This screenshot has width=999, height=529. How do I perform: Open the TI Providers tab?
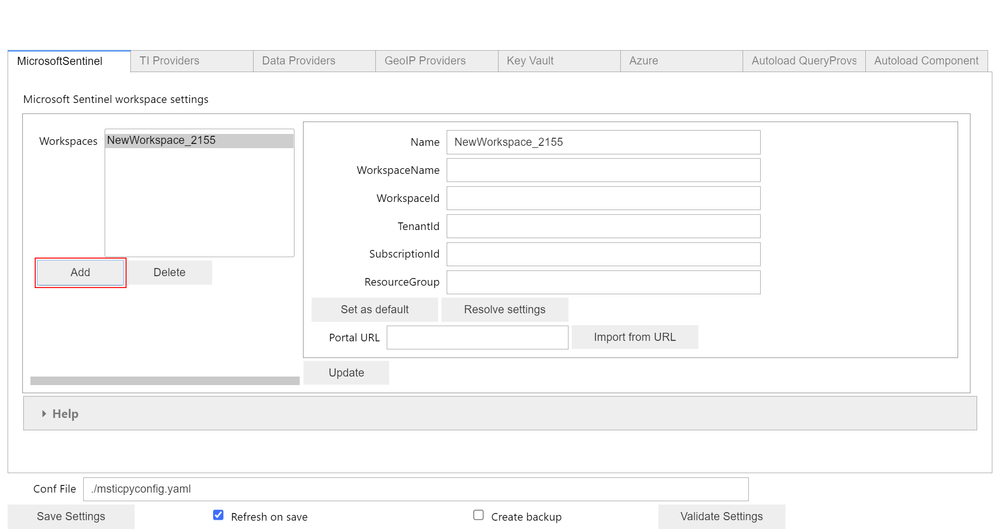click(x=192, y=61)
